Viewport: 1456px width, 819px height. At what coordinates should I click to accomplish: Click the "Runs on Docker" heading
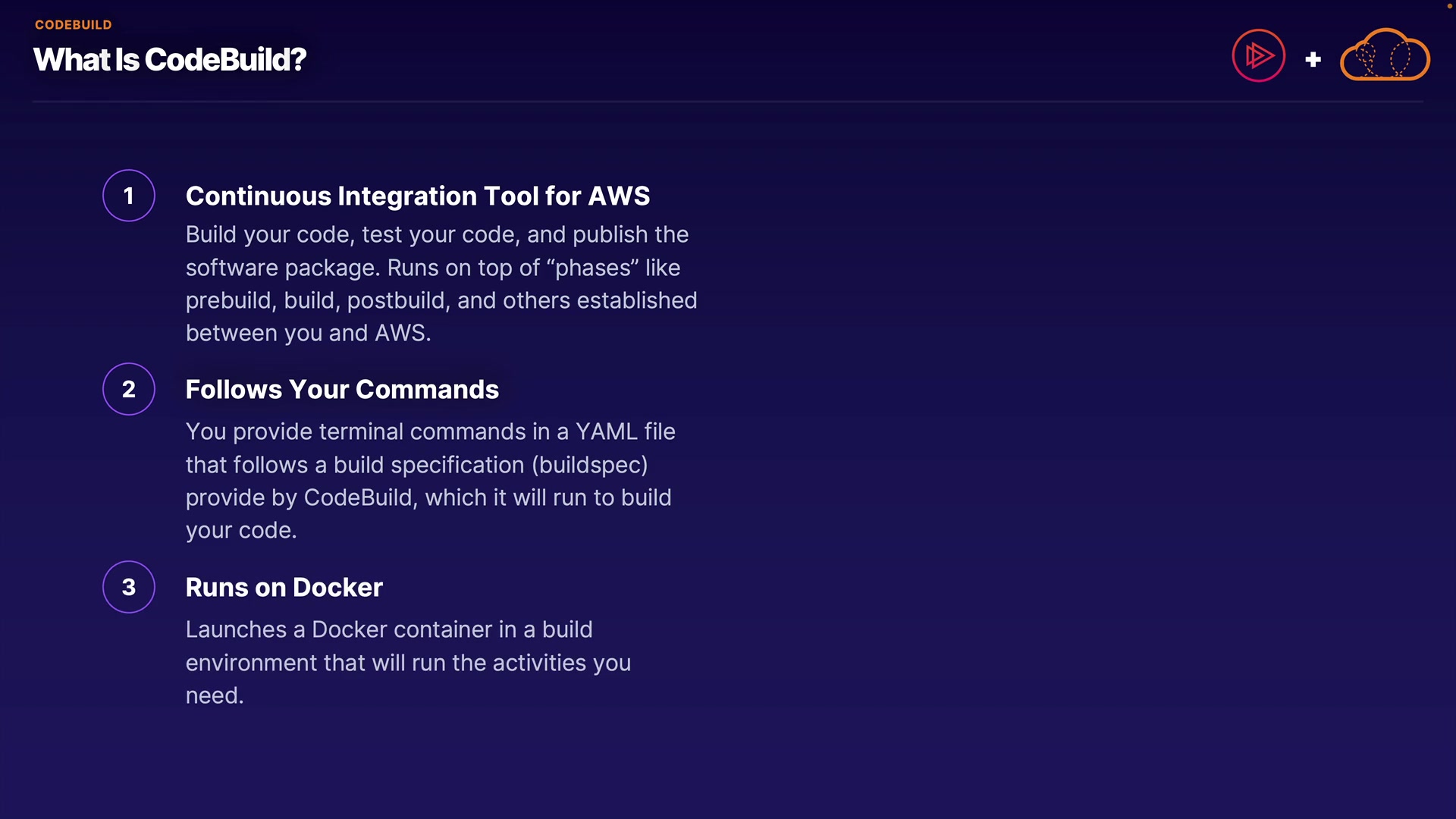point(284,587)
